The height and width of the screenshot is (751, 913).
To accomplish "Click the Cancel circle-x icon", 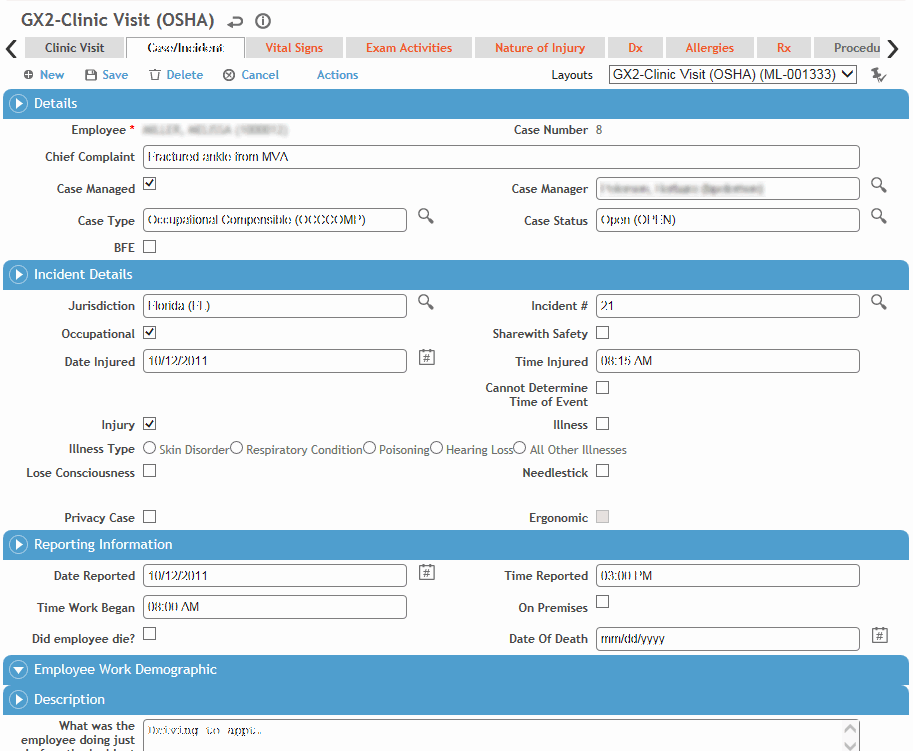I will point(229,75).
